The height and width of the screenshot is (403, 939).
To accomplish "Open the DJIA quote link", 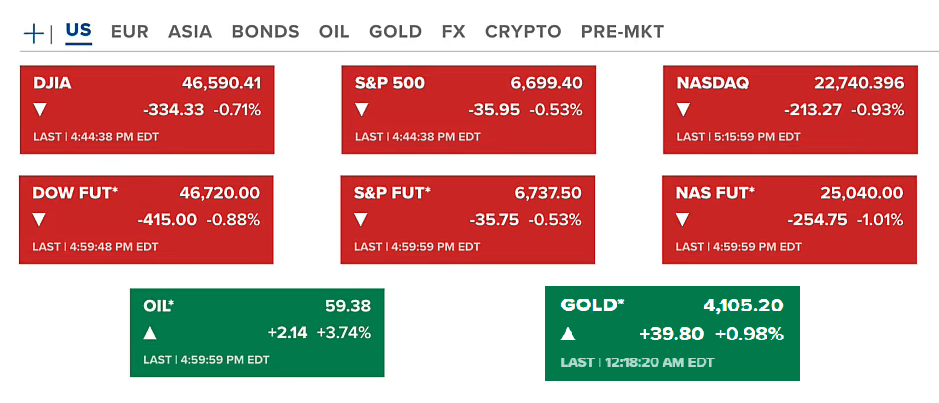I will point(52,83).
